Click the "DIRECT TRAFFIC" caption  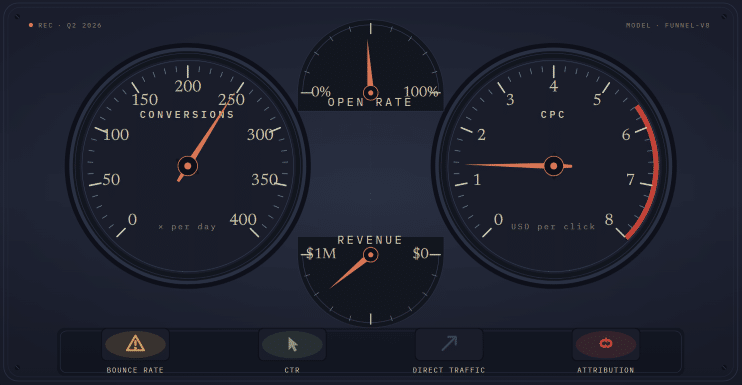click(449, 370)
